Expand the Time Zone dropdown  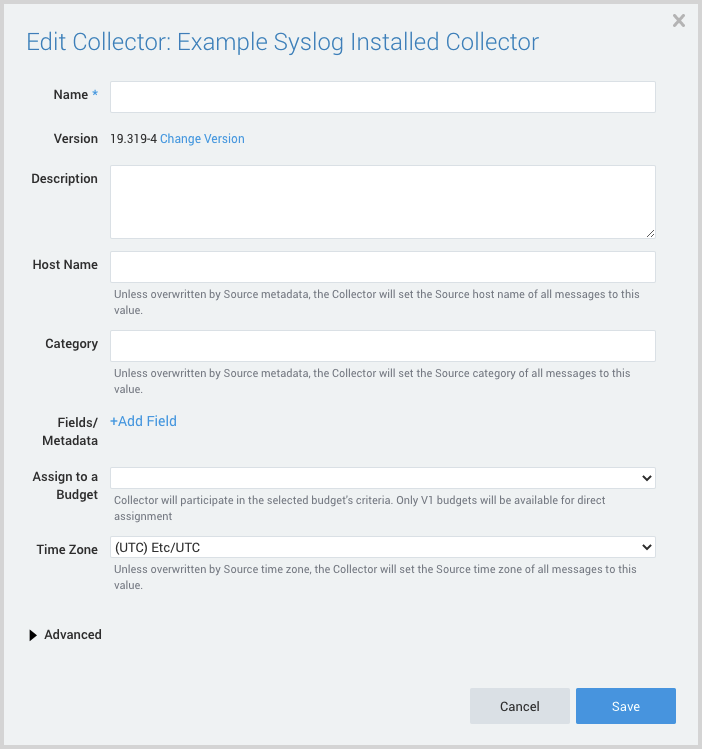382,547
